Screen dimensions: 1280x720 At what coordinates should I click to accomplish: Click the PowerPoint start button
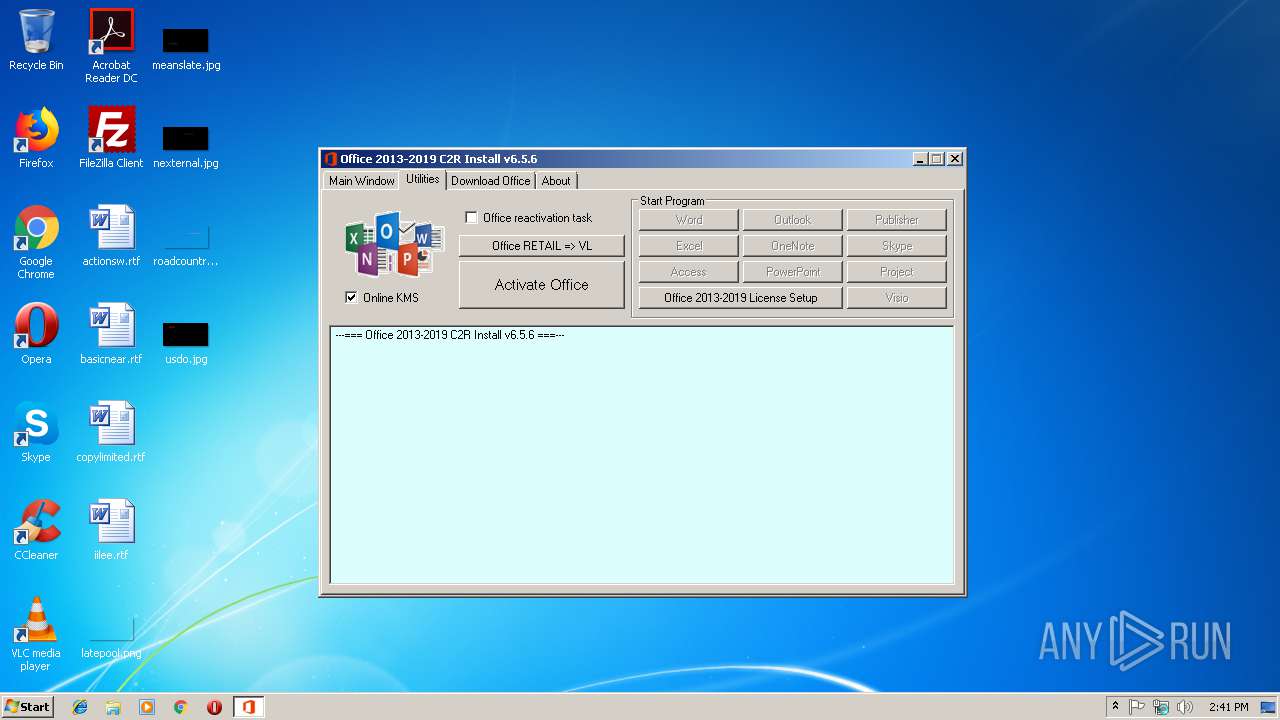[x=793, y=272]
